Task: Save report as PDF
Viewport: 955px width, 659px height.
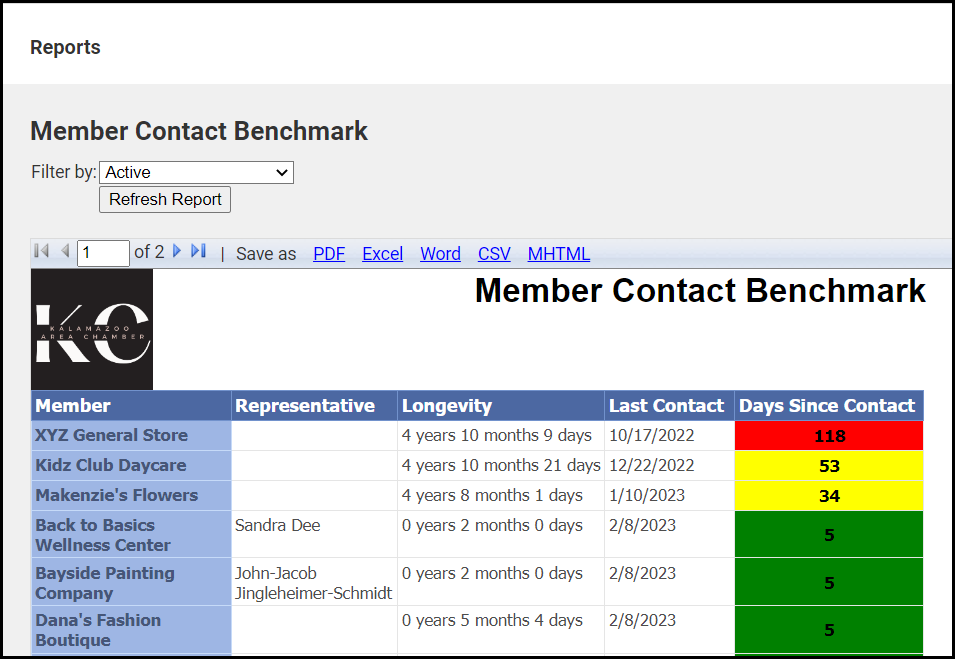Action: [x=329, y=254]
